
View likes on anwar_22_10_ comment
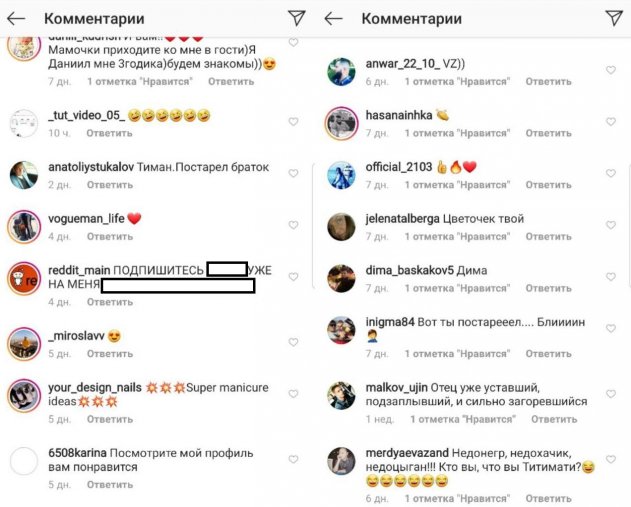[458, 82]
